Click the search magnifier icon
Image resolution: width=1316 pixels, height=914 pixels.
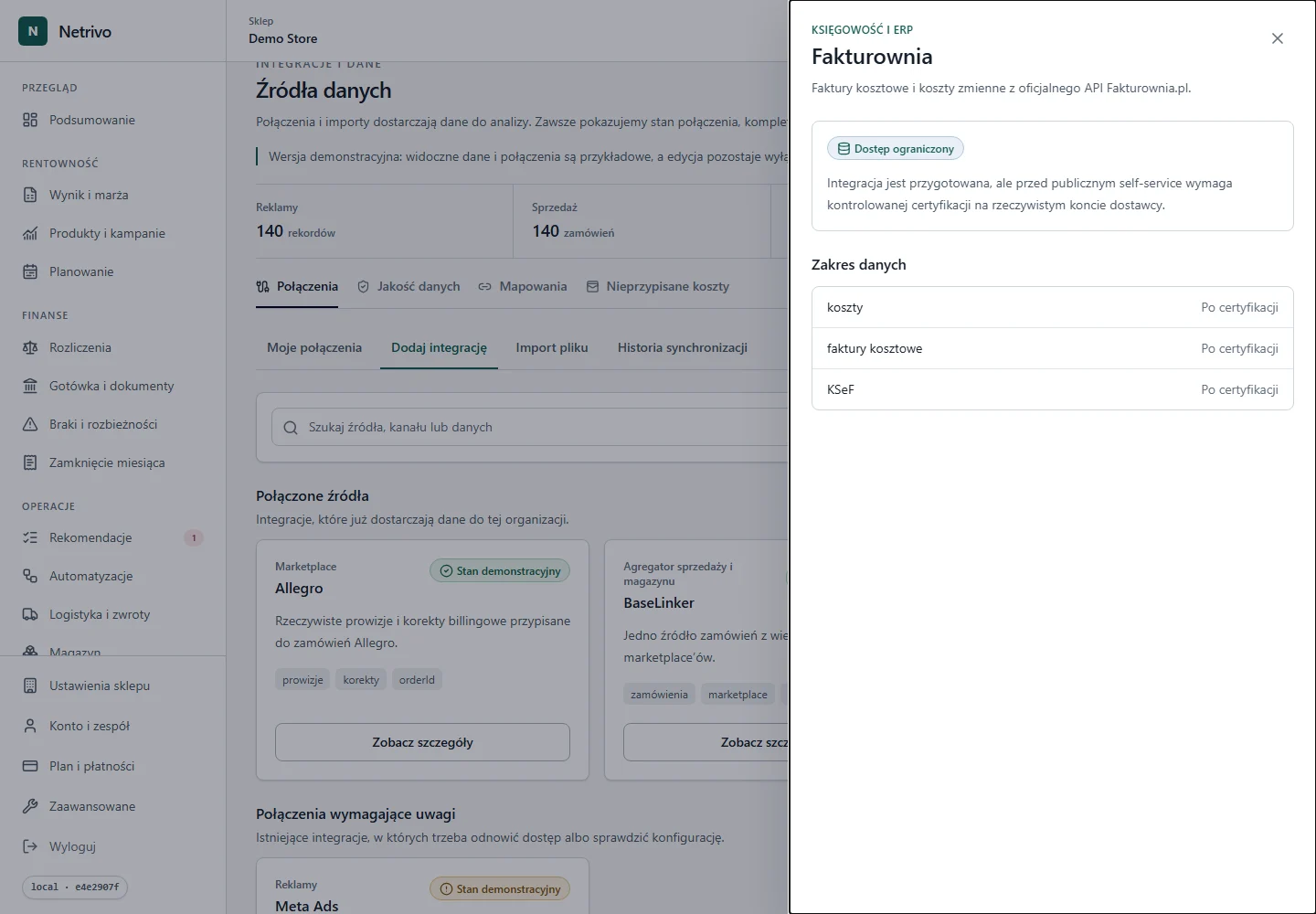click(x=291, y=428)
